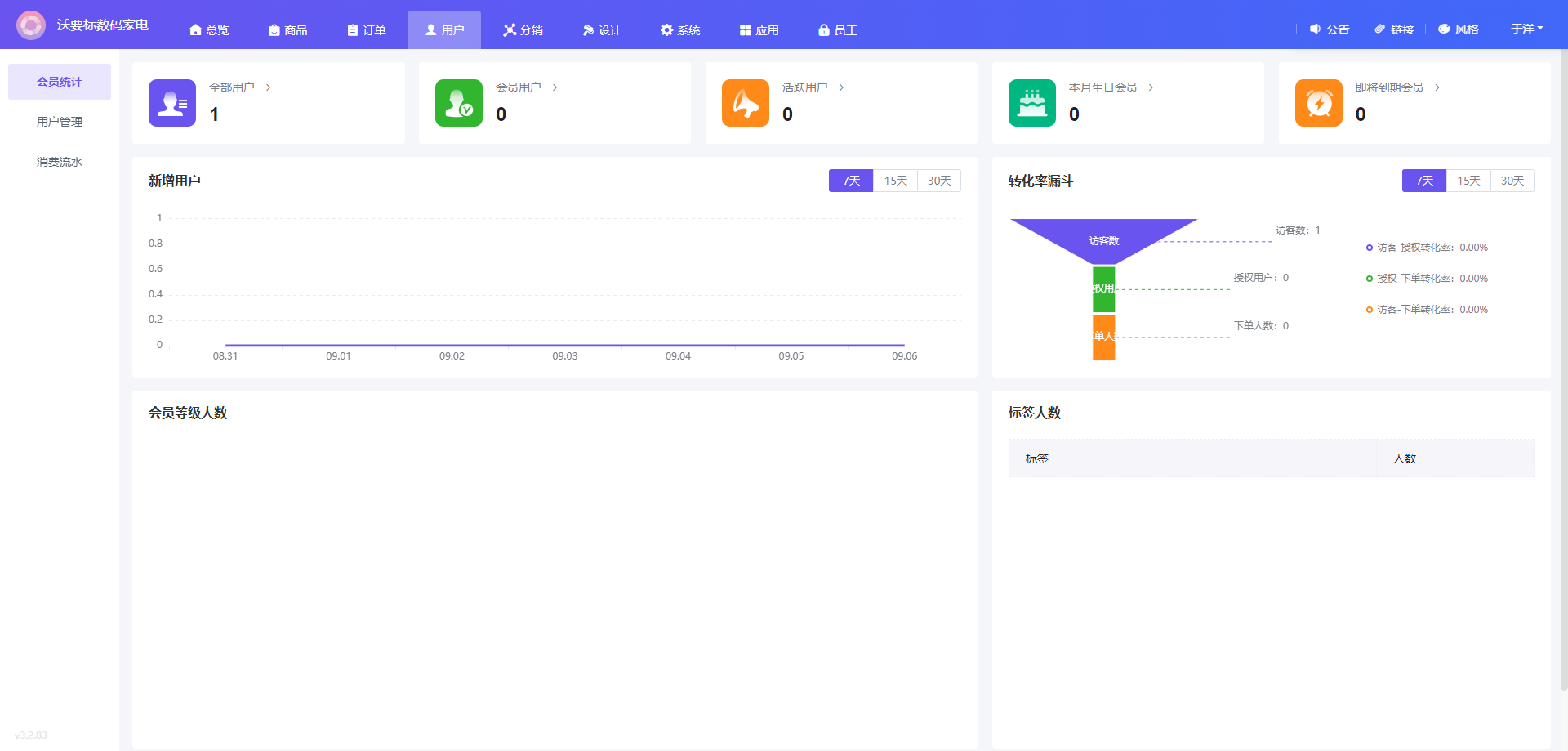Open the 应用 apps menu
Viewport: 1568px width, 751px height.
[759, 30]
